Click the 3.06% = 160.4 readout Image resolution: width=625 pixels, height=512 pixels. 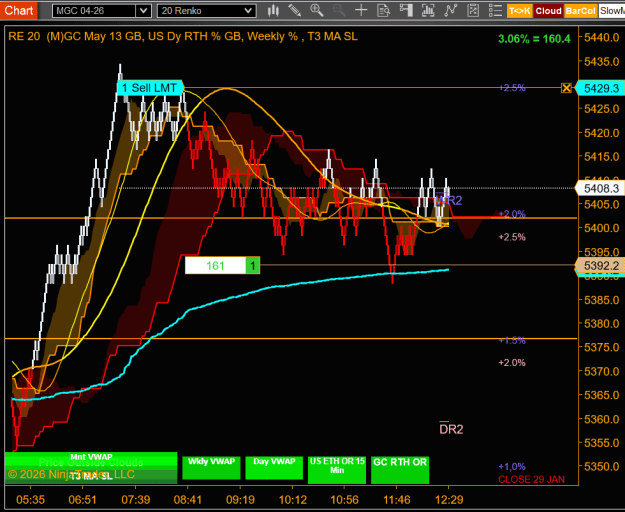(x=534, y=39)
